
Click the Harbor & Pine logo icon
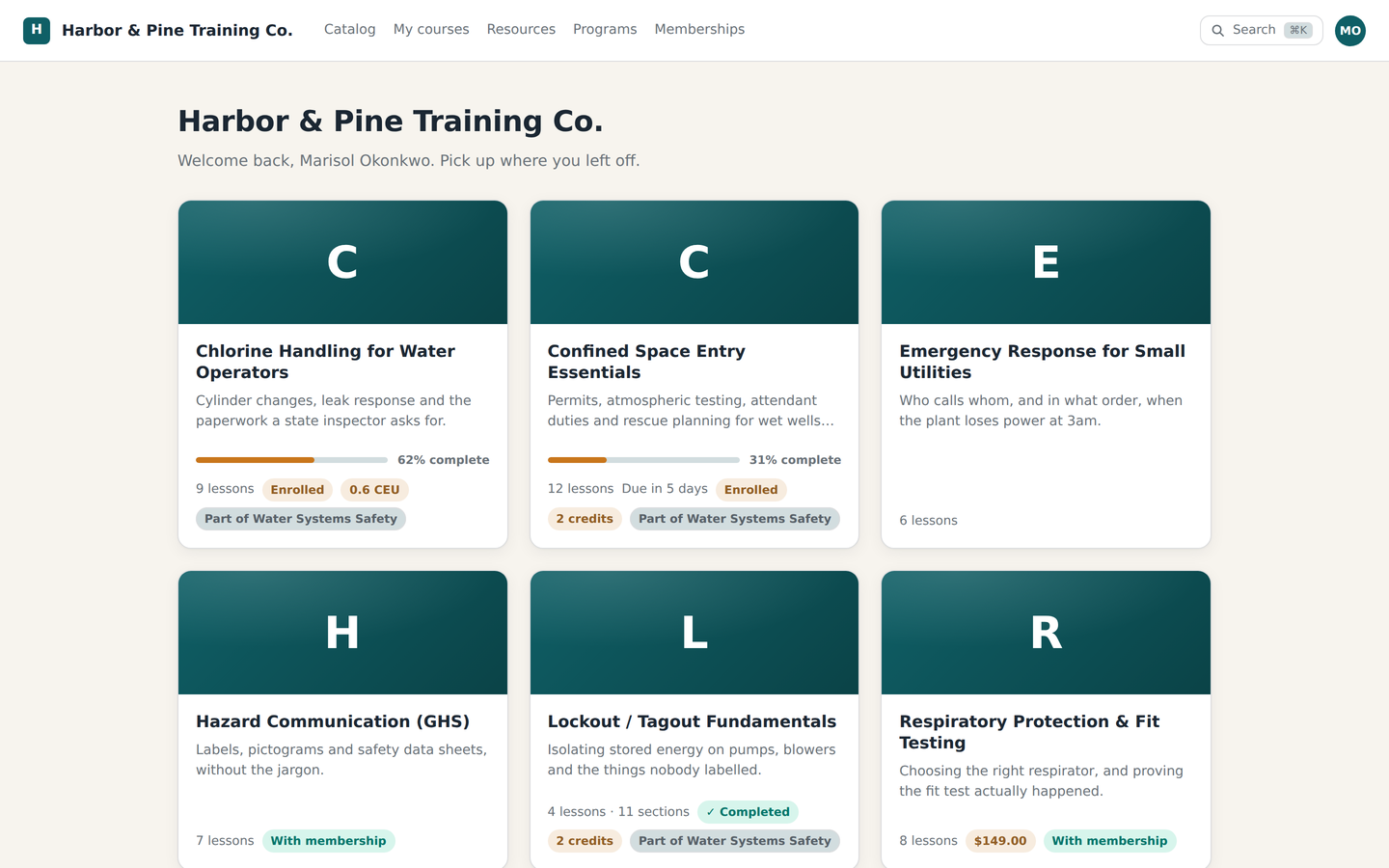point(37,30)
